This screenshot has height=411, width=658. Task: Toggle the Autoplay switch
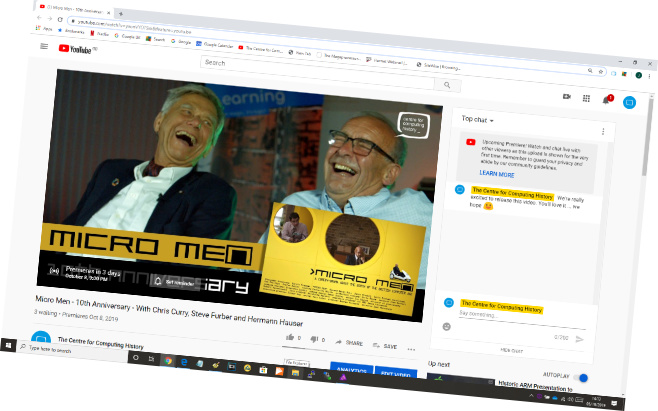(x=581, y=378)
